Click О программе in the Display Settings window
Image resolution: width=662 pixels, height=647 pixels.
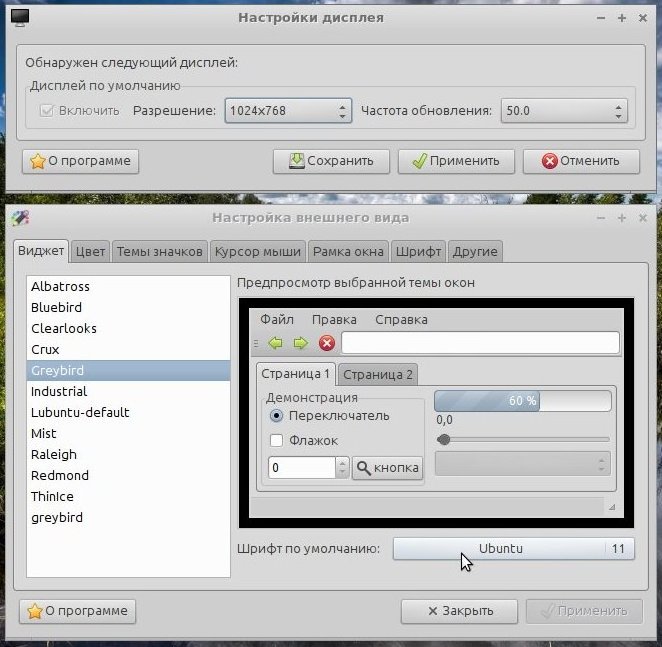pyautogui.click(x=80, y=161)
